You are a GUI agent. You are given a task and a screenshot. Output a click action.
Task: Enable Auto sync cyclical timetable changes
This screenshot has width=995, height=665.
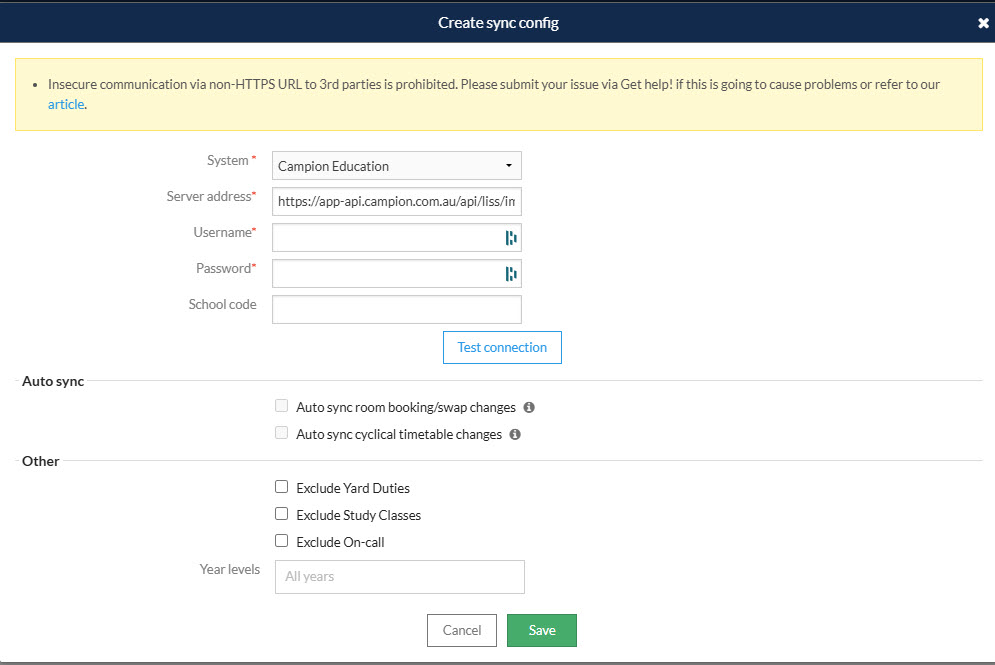coord(282,434)
